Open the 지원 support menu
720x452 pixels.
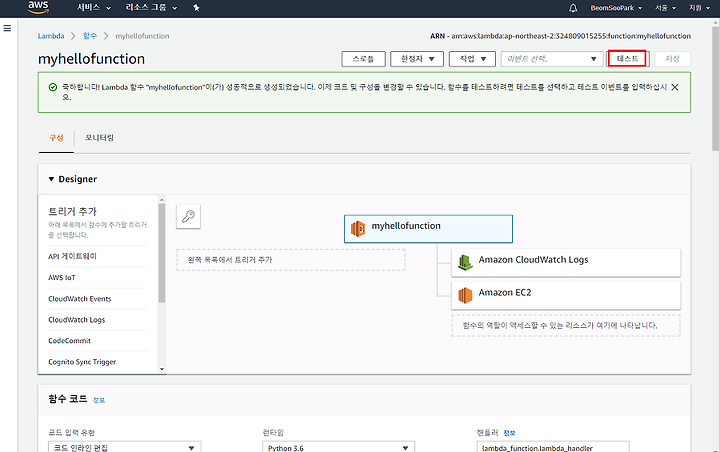click(699, 8)
